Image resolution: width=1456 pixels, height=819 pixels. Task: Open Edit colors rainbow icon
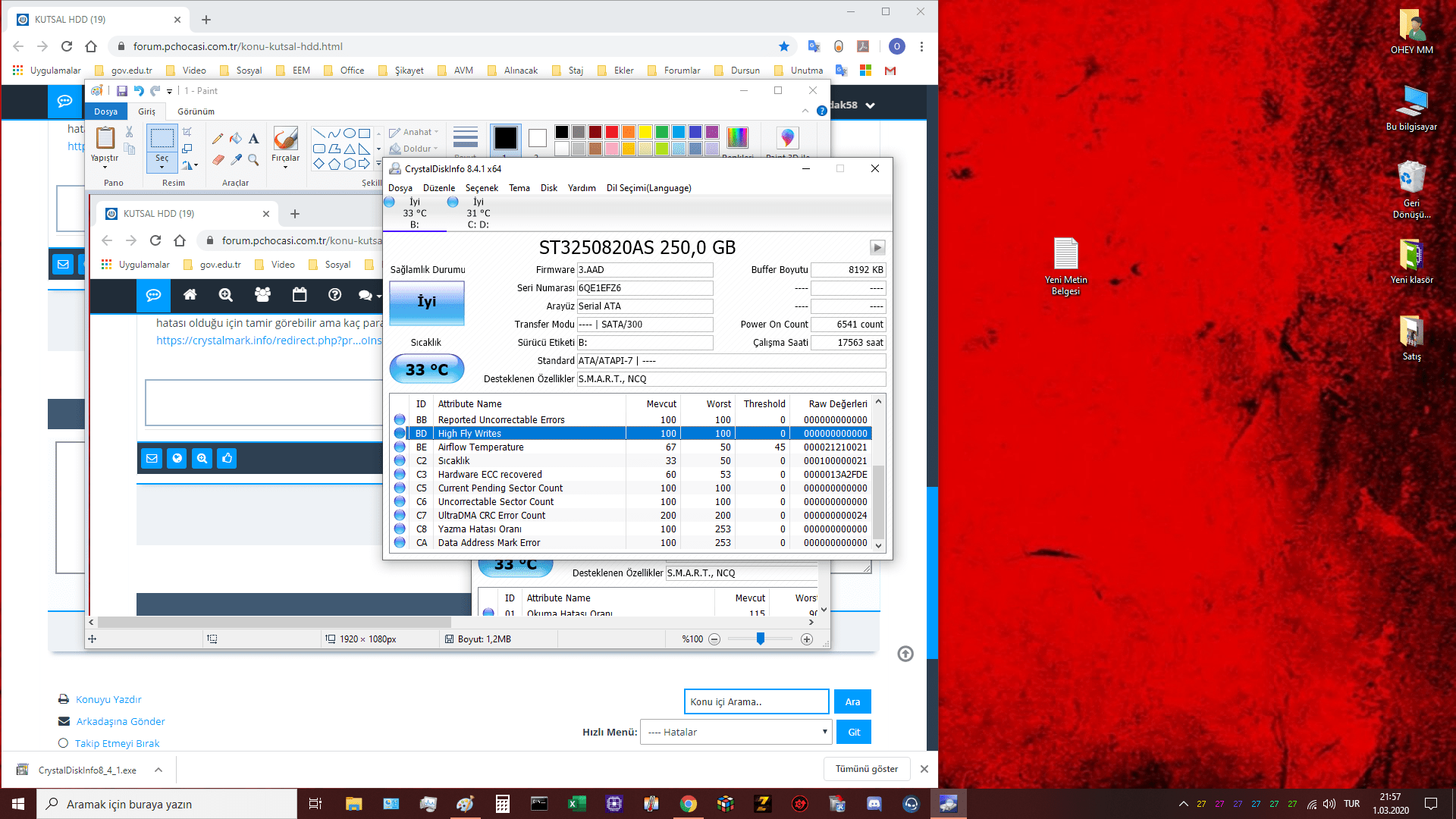click(x=737, y=138)
